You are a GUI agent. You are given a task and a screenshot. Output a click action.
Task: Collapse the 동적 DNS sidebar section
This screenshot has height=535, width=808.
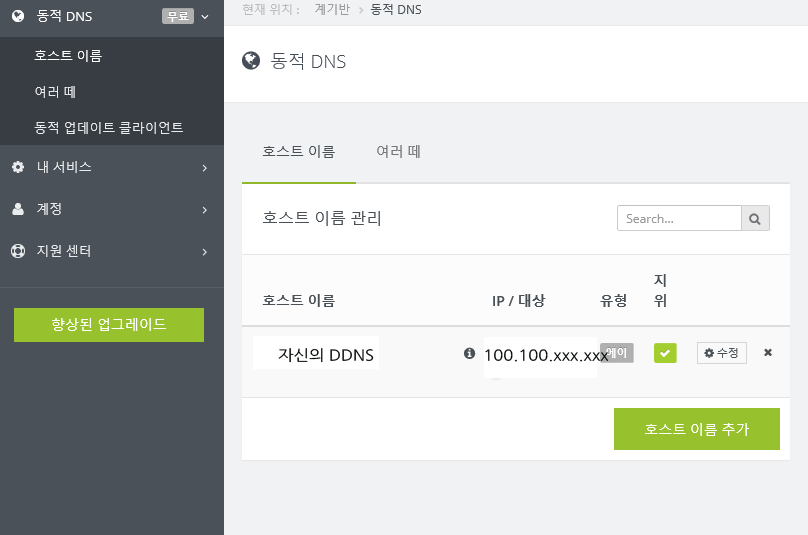(205, 16)
